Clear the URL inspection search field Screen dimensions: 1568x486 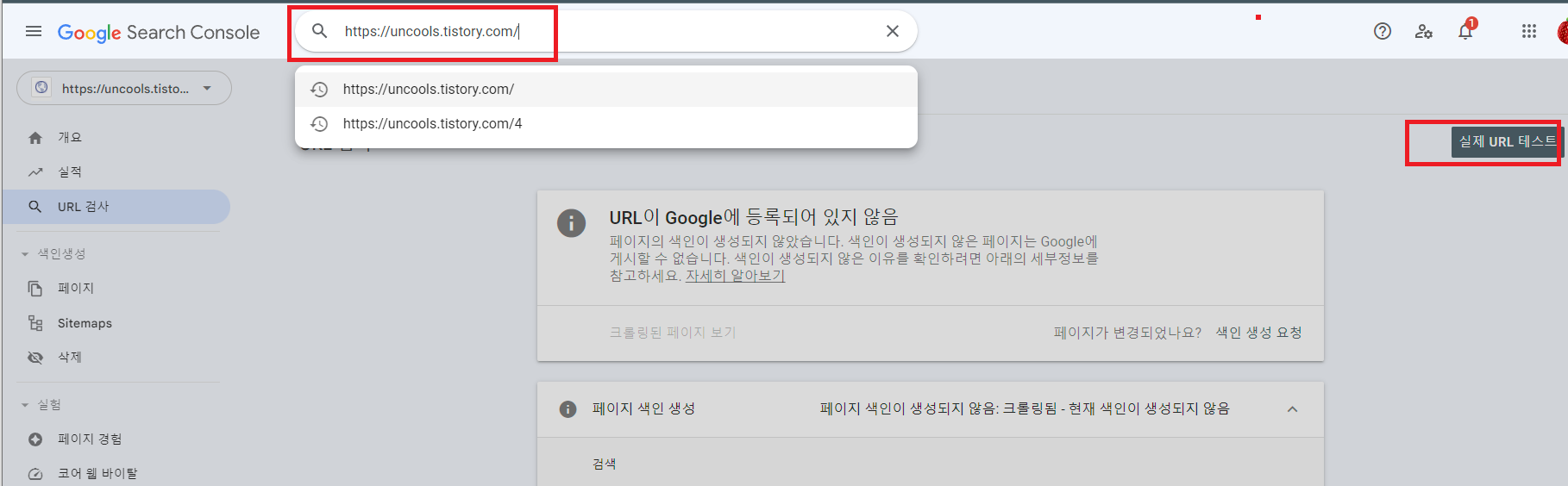tap(893, 31)
